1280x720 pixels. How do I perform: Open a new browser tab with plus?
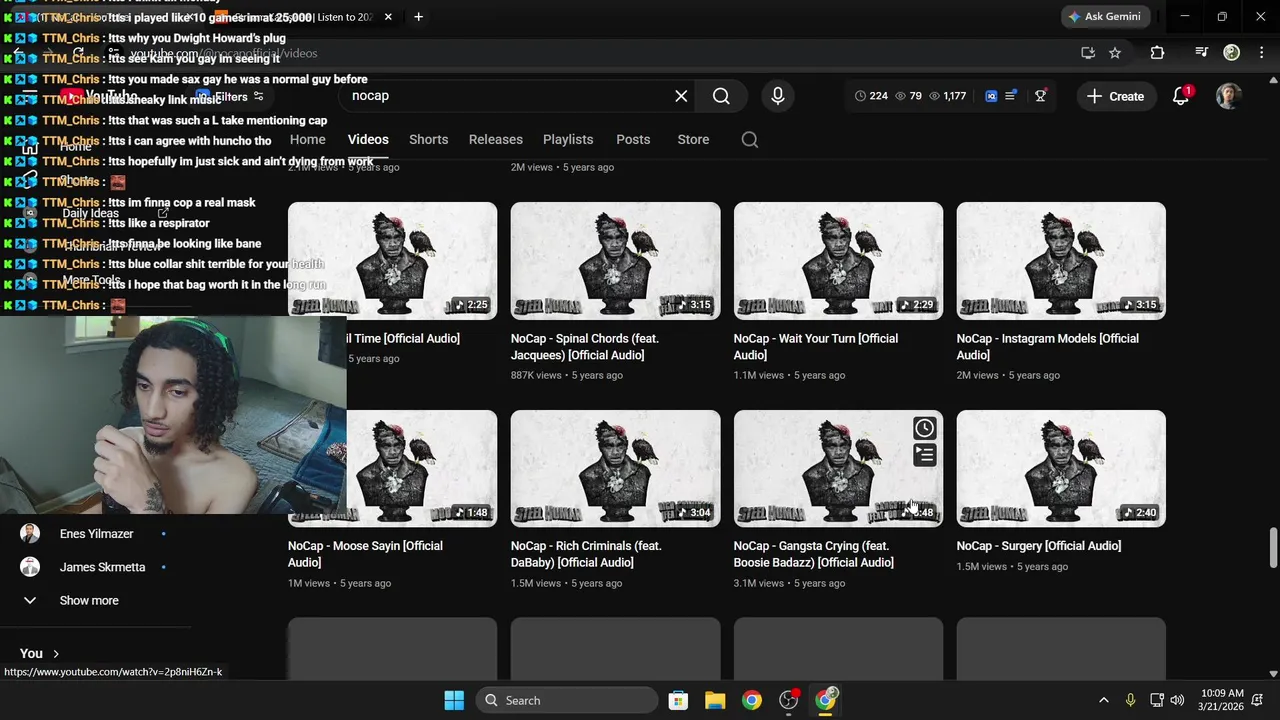pyautogui.click(x=418, y=17)
